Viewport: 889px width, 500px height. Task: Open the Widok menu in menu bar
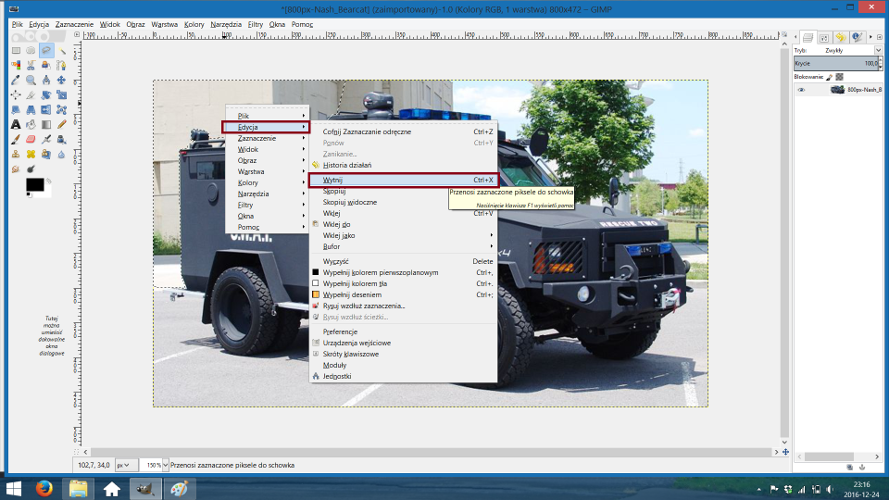(x=109, y=24)
